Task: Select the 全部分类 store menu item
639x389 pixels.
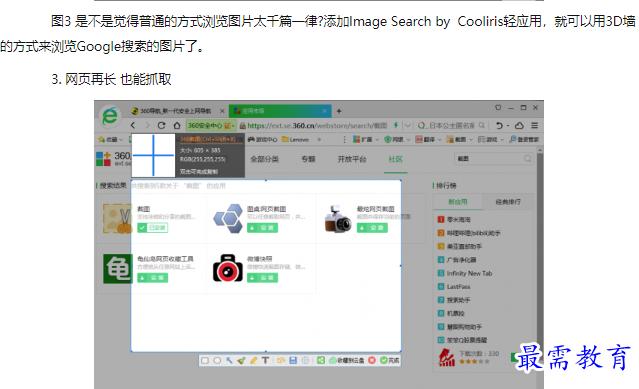Action: pos(264,159)
